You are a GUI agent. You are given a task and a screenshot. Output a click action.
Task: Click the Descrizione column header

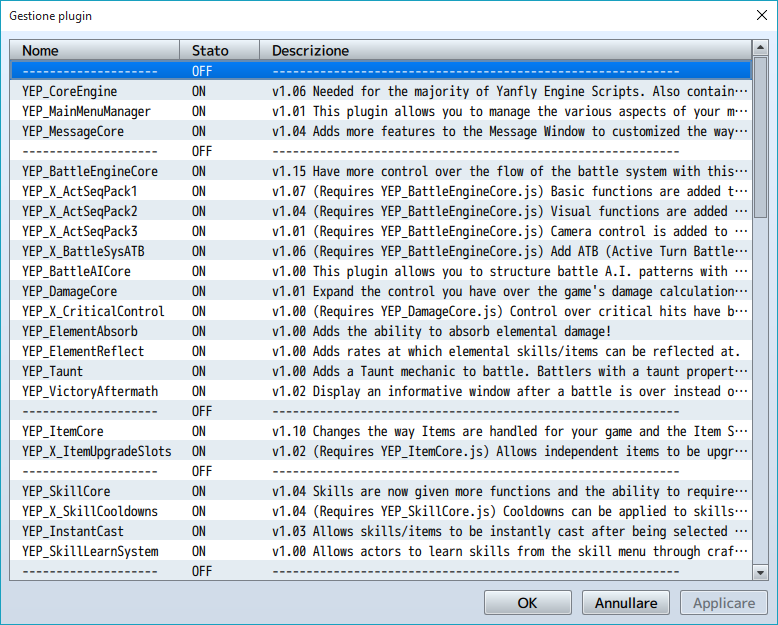(506, 51)
